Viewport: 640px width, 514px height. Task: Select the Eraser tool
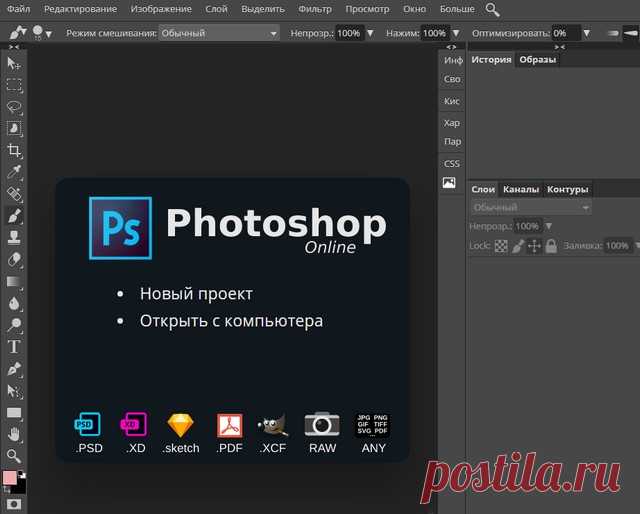(x=14, y=259)
